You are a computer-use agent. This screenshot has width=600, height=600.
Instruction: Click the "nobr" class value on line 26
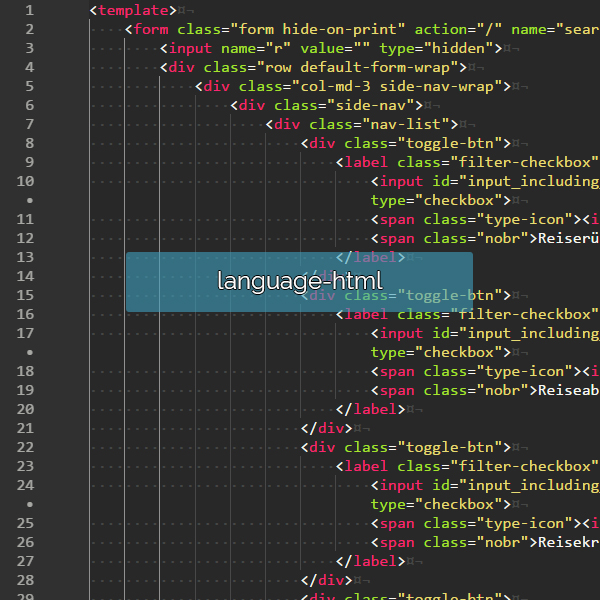pyautogui.click(x=502, y=542)
